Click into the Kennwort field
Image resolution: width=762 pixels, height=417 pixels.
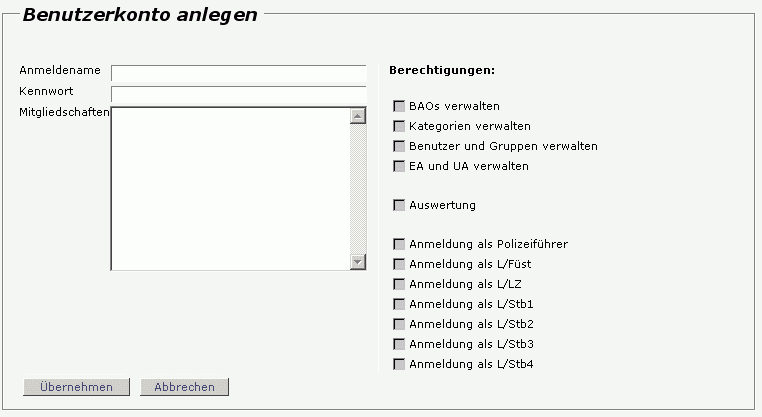coord(238,93)
